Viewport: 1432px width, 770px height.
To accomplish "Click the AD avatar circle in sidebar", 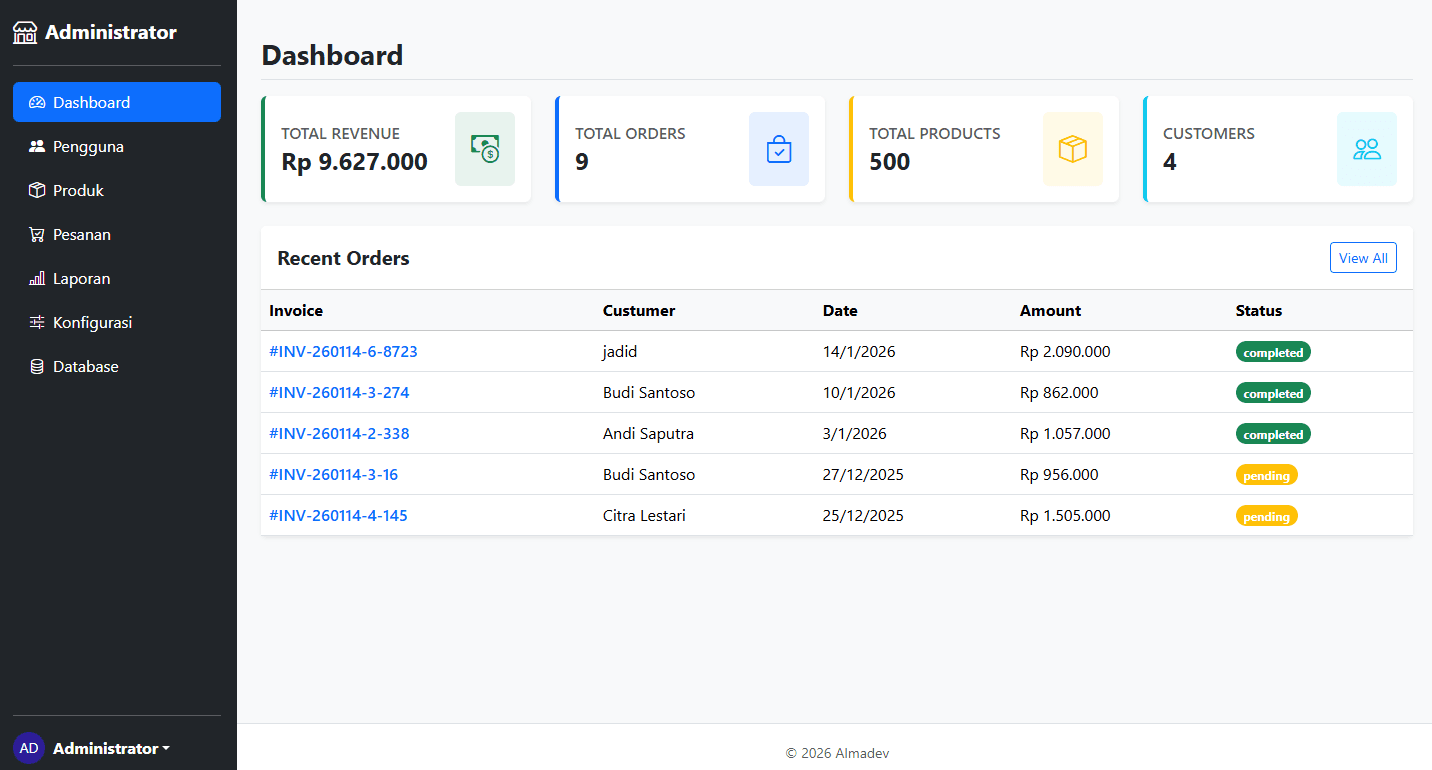I will tap(29, 748).
